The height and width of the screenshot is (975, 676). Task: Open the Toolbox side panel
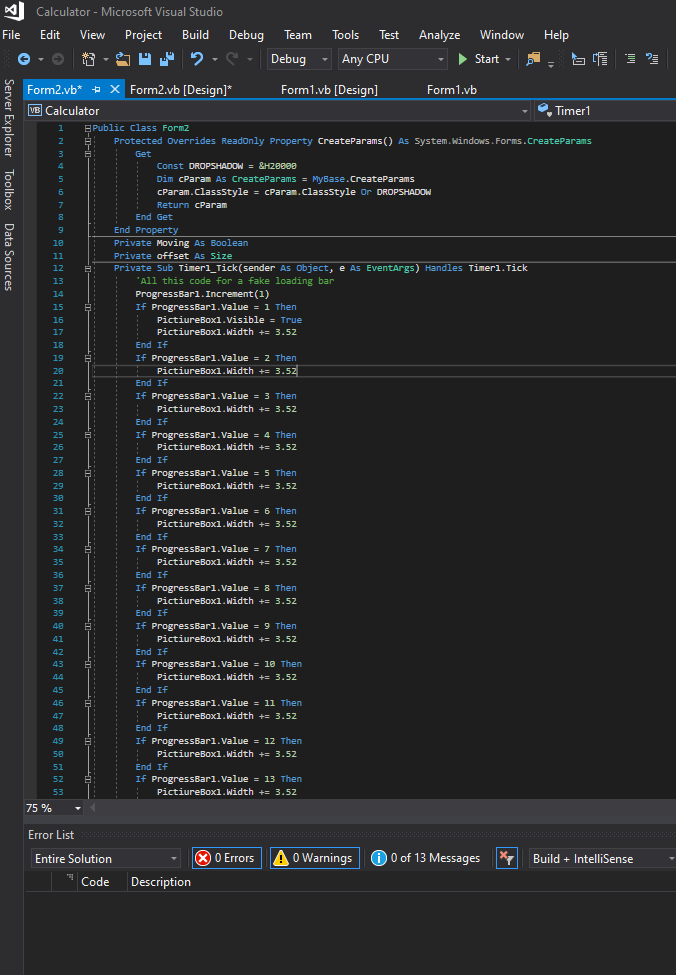coord(9,189)
